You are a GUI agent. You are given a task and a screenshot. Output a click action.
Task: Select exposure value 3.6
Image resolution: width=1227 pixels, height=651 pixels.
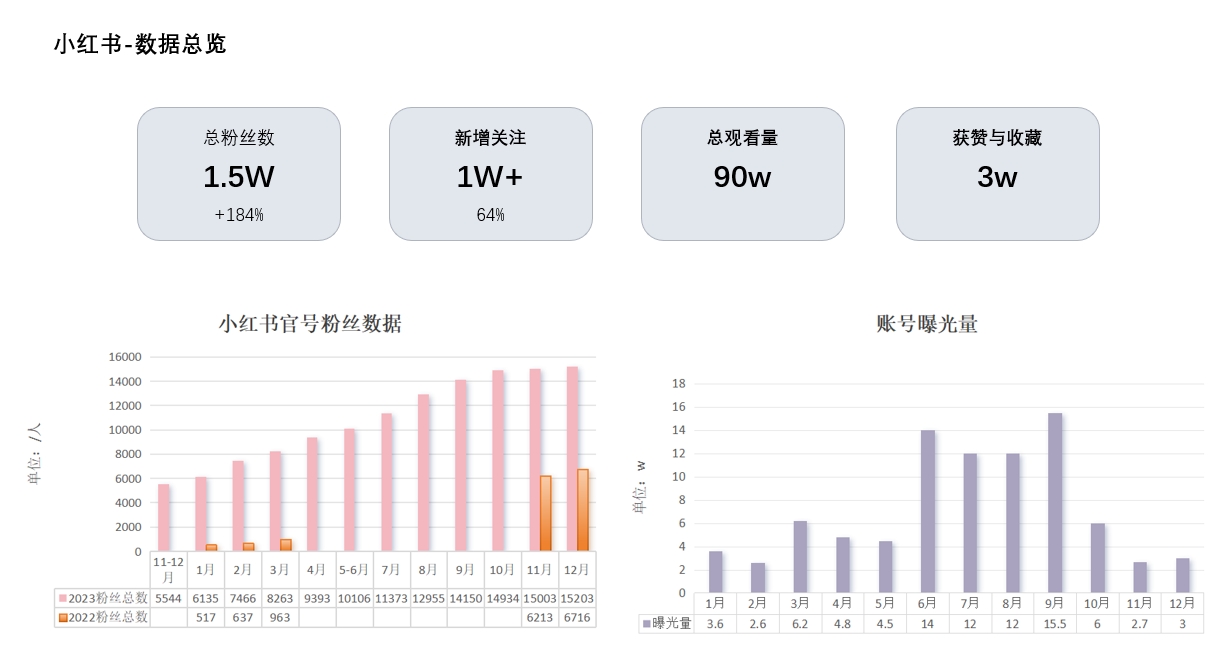[715, 624]
